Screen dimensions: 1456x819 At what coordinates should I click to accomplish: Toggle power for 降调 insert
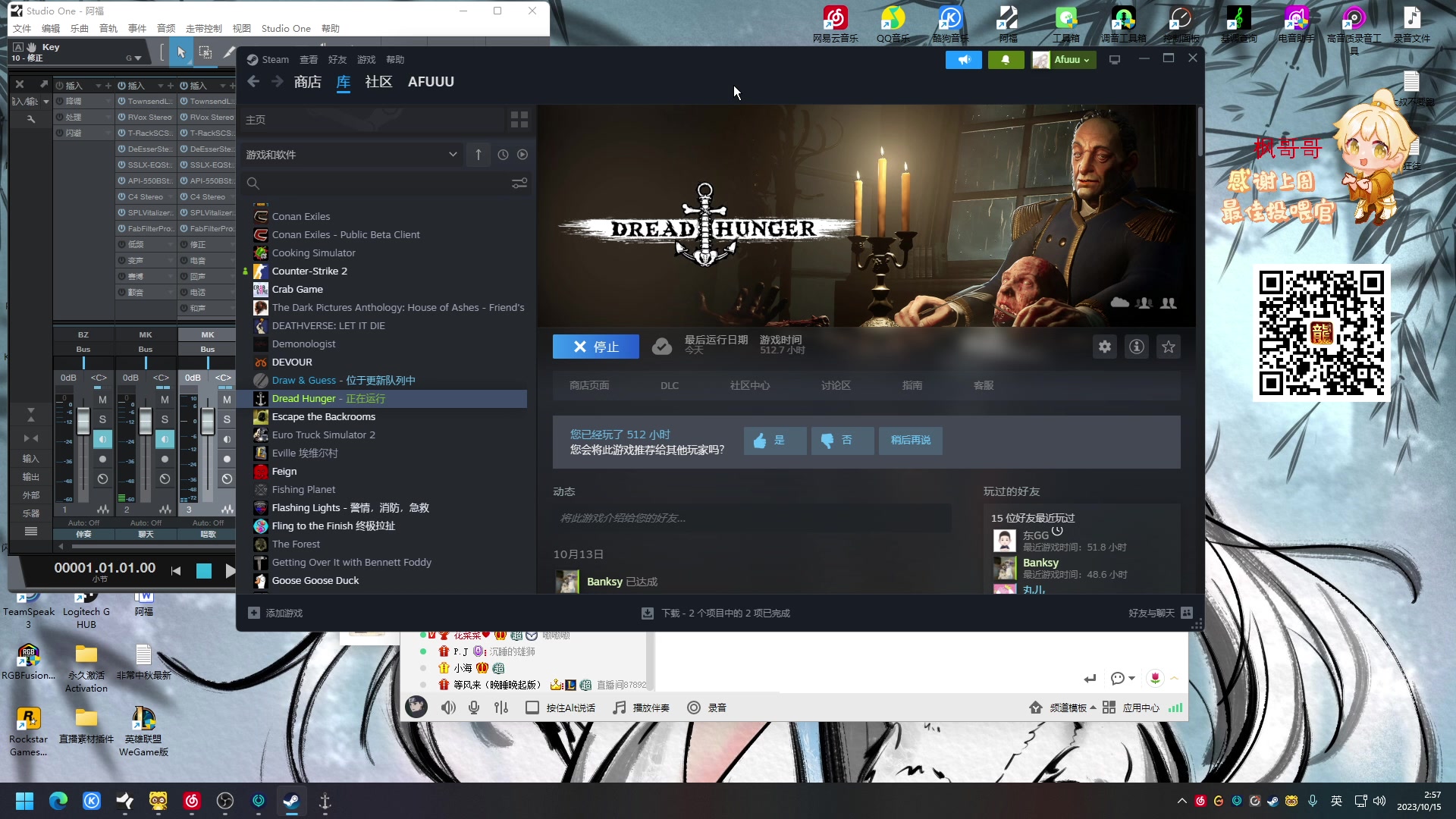click(59, 102)
